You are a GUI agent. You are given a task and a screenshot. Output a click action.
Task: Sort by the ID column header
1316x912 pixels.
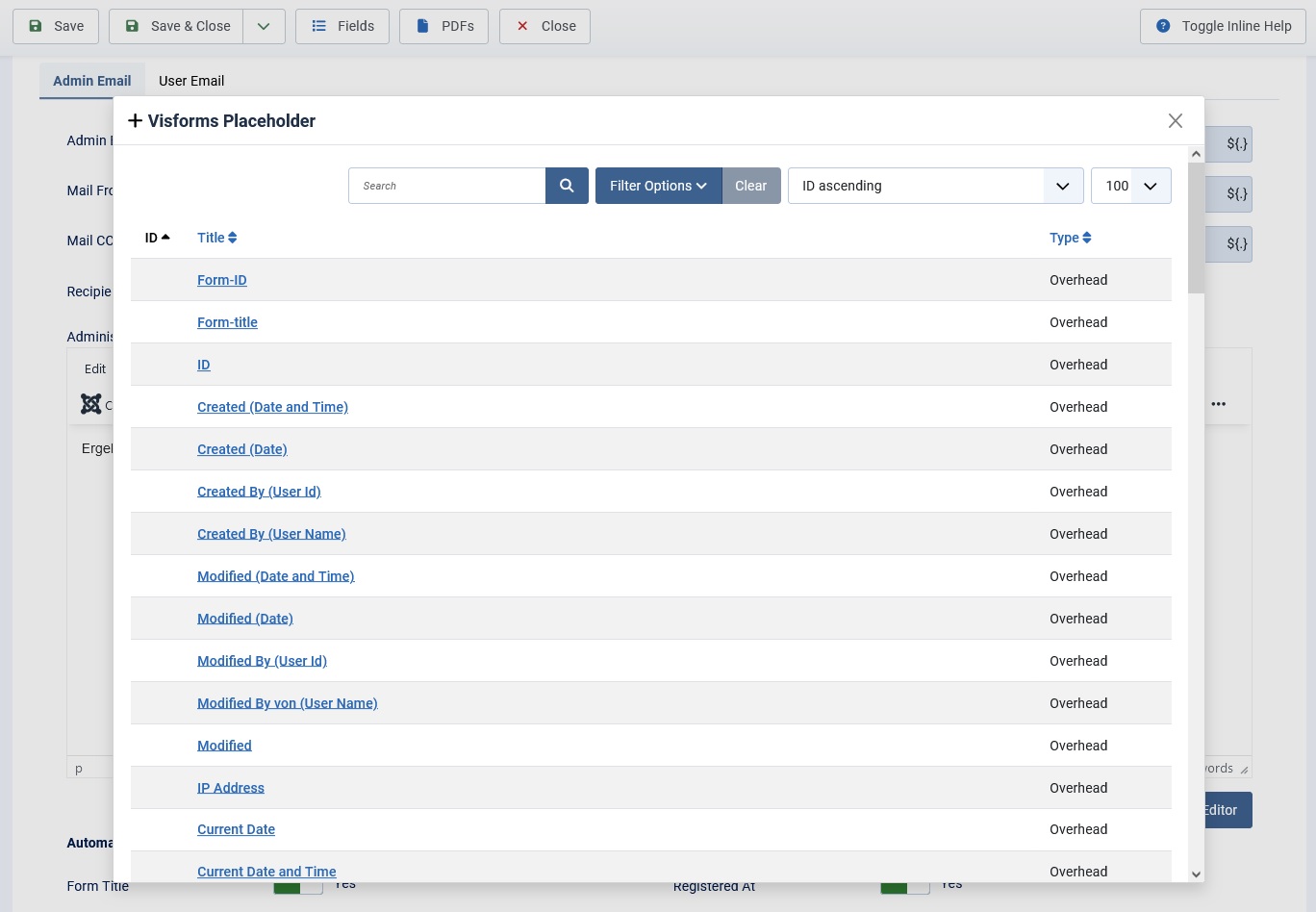157,238
